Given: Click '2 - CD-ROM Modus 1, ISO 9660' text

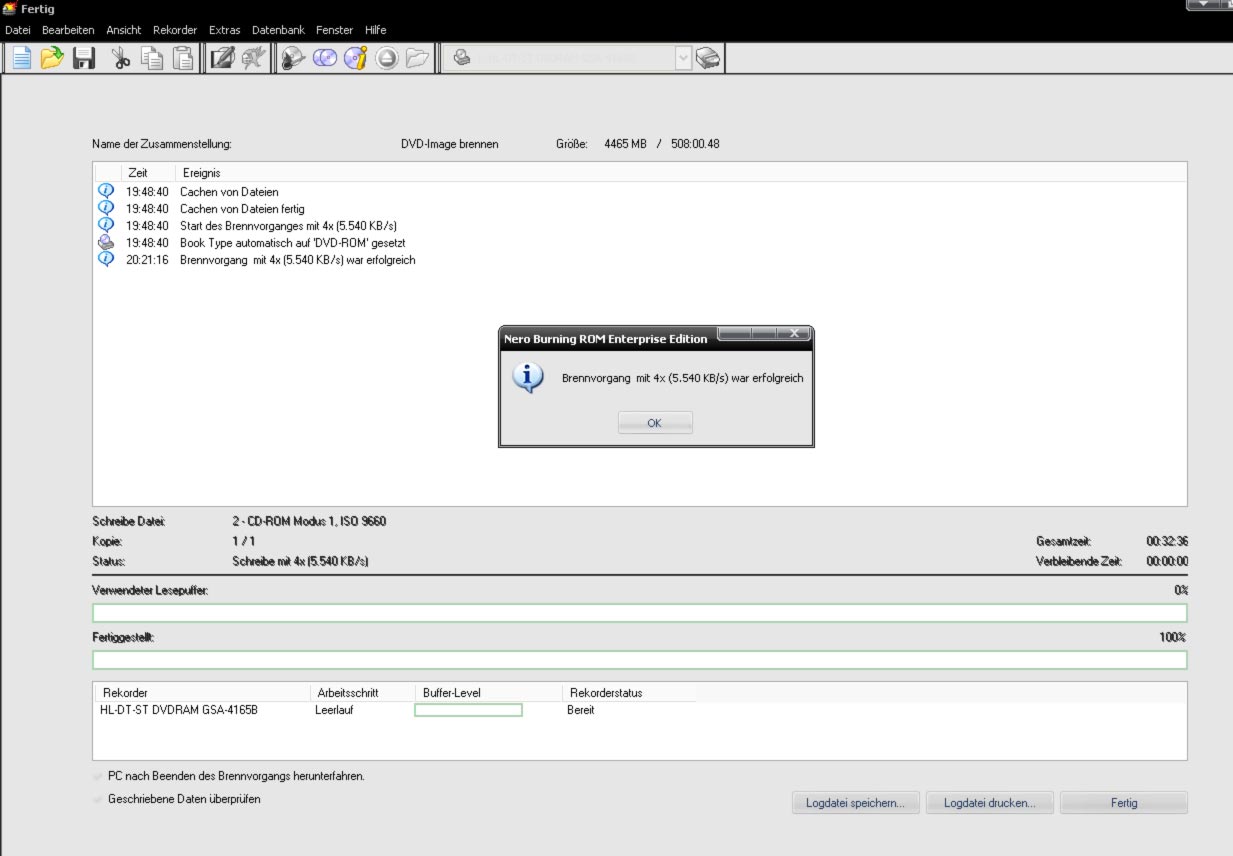Looking at the screenshot, I should [309, 521].
